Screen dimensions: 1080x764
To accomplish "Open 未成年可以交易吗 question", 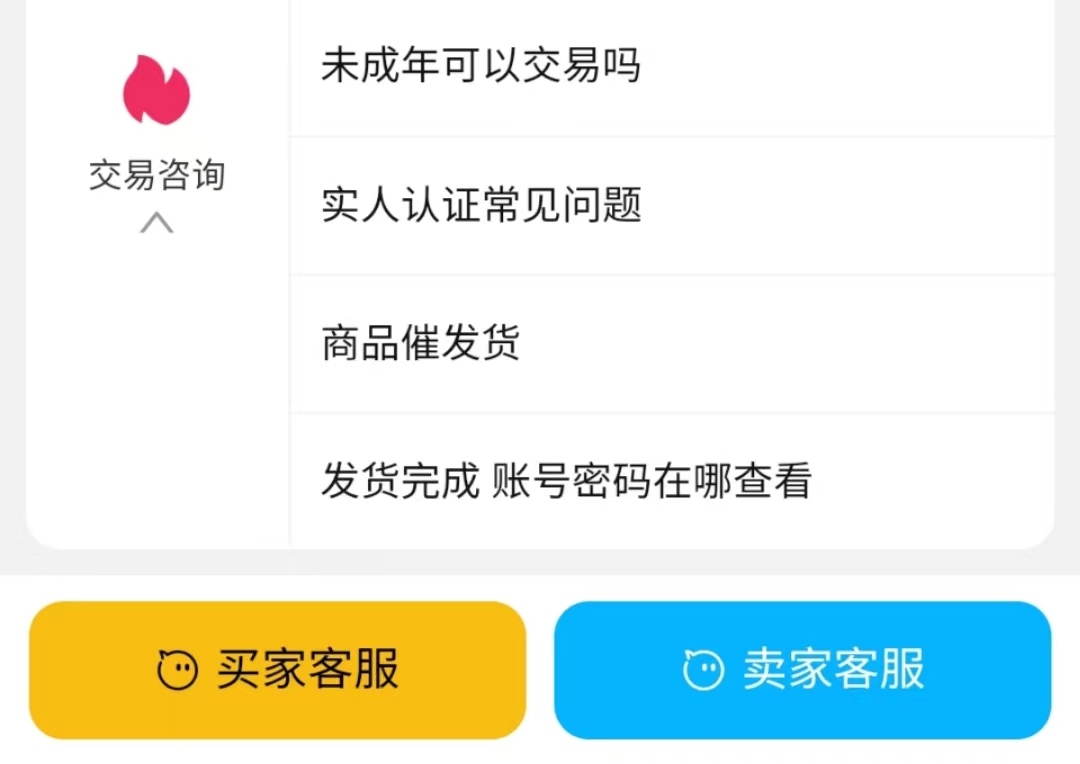I will [480, 66].
